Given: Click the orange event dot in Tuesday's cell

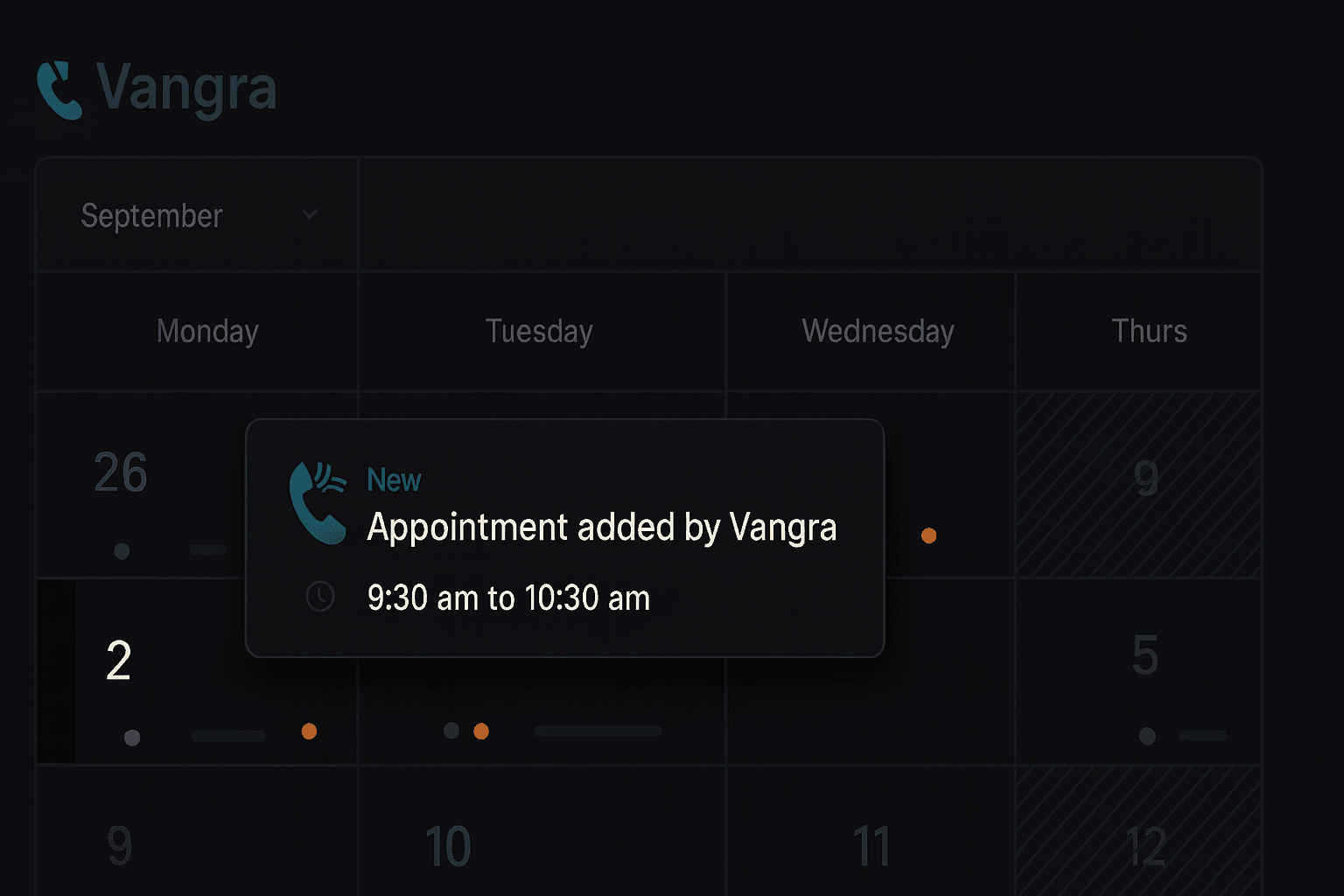Looking at the screenshot, I should point(481,731).
